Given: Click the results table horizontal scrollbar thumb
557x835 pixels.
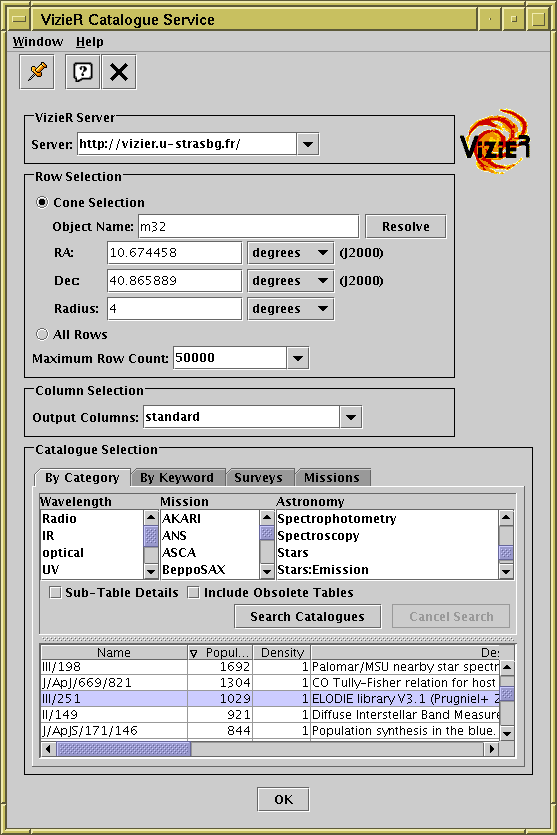Looking at the screenshot, I should (124, 749).
